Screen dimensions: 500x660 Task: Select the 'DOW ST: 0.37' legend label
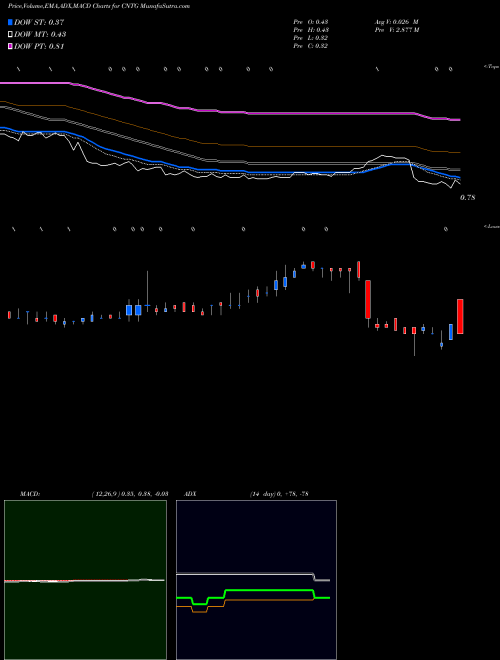tap(39, 22)
